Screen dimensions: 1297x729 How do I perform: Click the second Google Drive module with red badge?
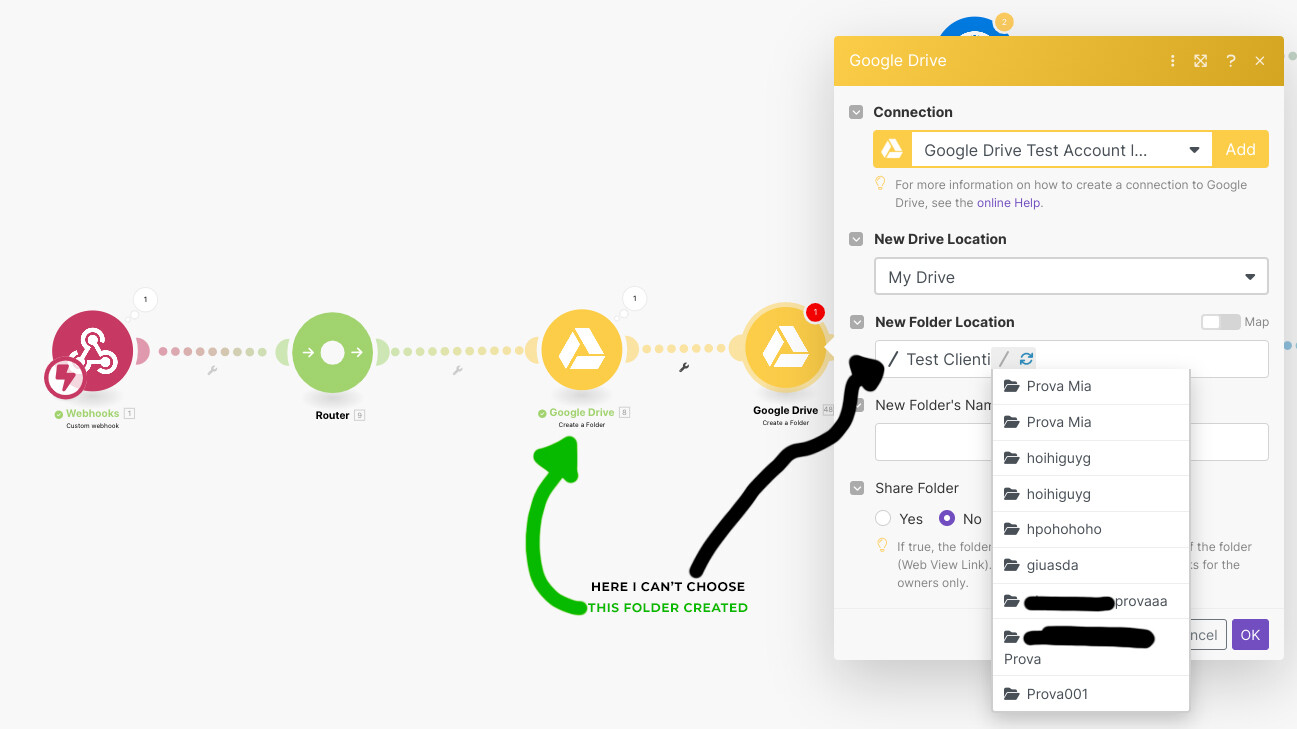coord(785,347)
